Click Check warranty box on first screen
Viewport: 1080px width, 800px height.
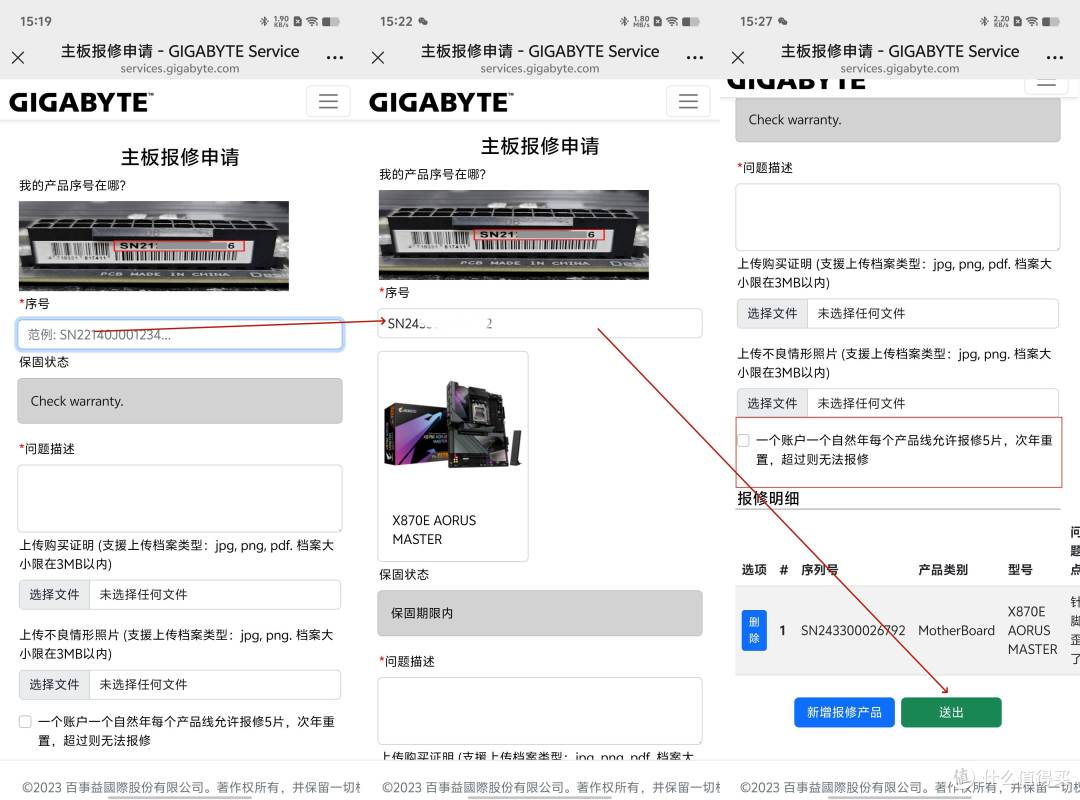(180, 401)
